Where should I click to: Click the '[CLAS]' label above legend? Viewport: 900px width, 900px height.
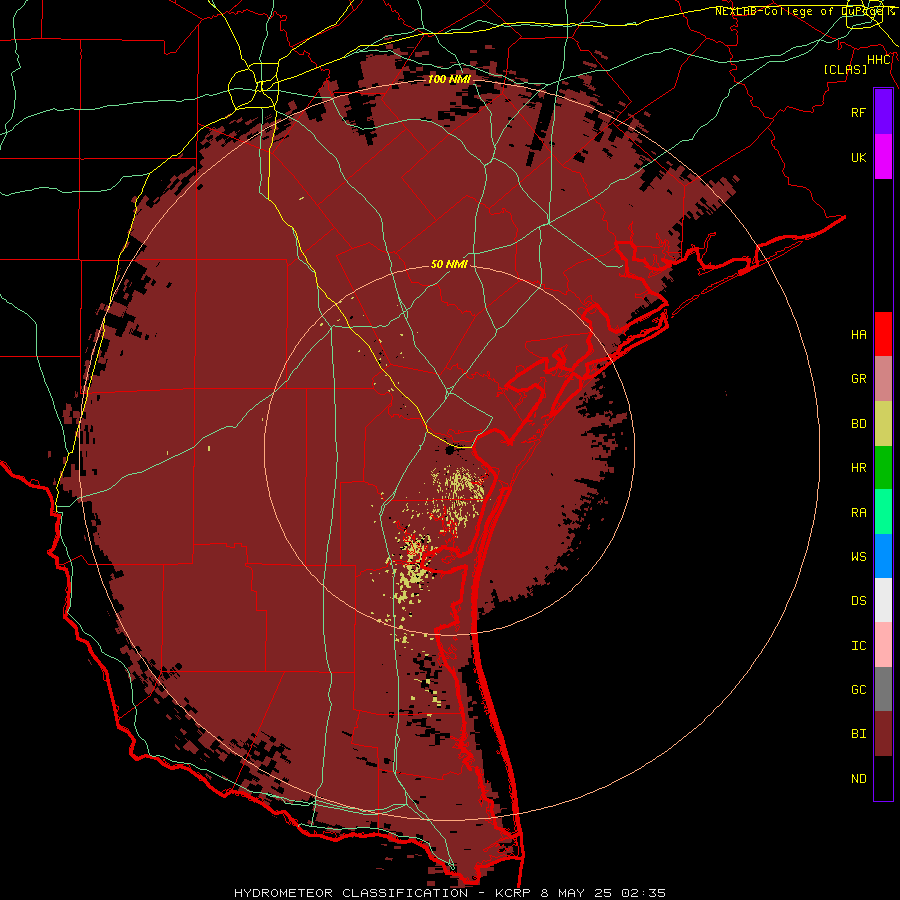pos(845,69)
